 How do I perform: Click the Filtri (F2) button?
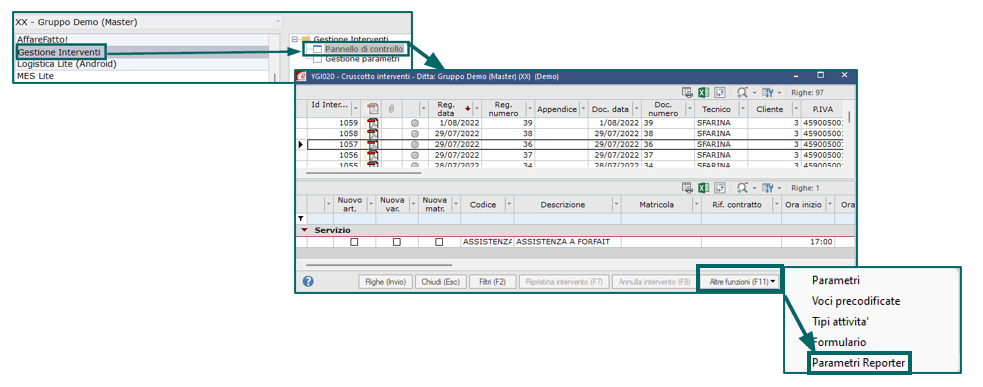click(x=492, y=282)
